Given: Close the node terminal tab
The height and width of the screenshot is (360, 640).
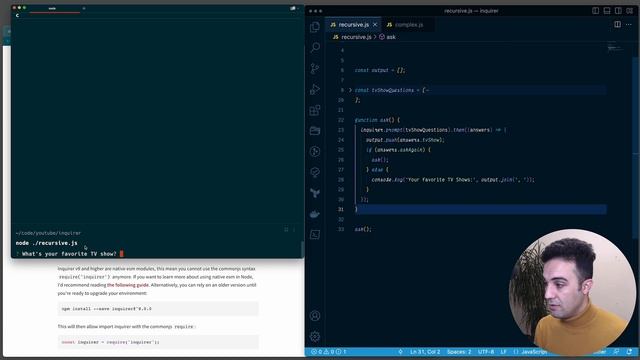Looking at the screenshot, I should coord(84,8).
